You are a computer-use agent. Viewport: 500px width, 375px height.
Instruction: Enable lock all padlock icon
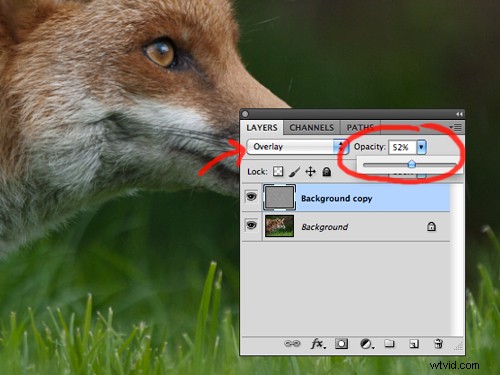(327, 172)
